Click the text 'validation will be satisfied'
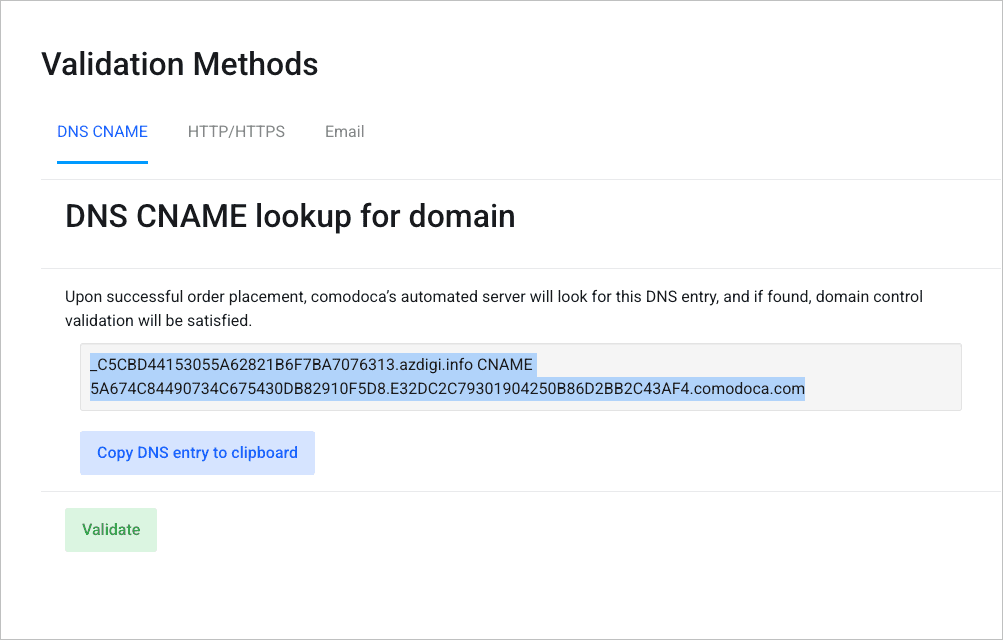 point(159,321)
